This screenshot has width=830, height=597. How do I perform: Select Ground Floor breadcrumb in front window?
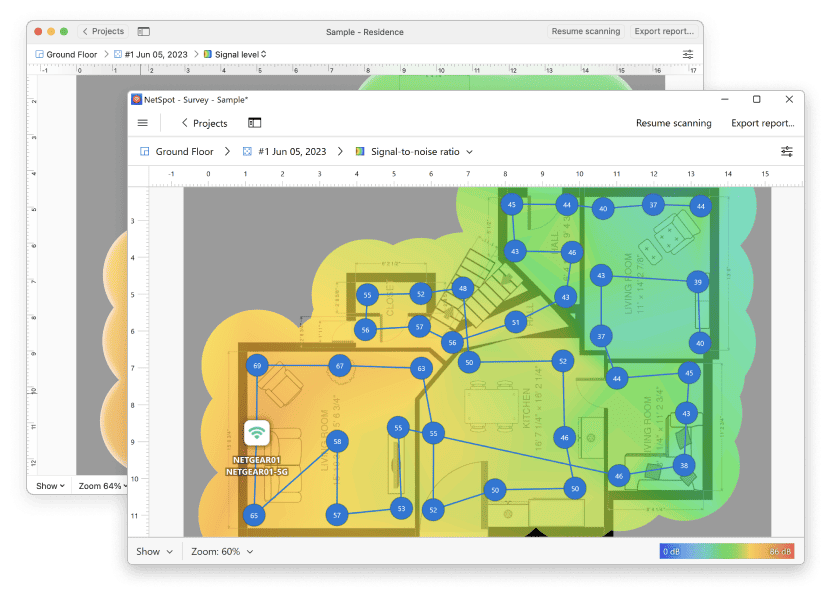point(184,152)
